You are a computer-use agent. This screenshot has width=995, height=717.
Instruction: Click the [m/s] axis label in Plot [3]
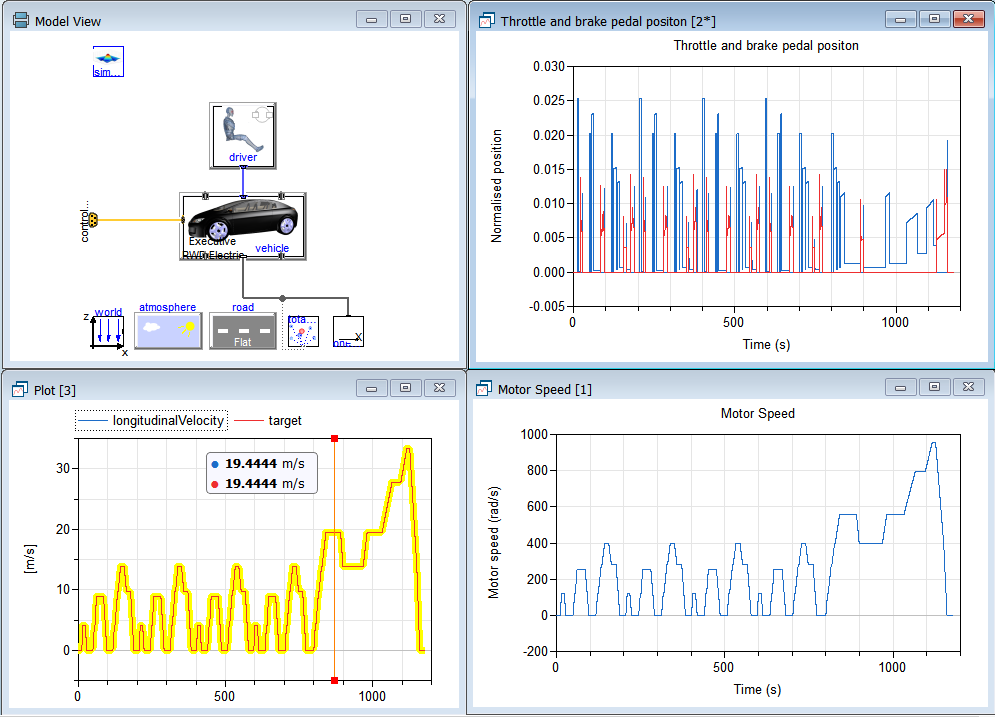[x=29, y=559]
